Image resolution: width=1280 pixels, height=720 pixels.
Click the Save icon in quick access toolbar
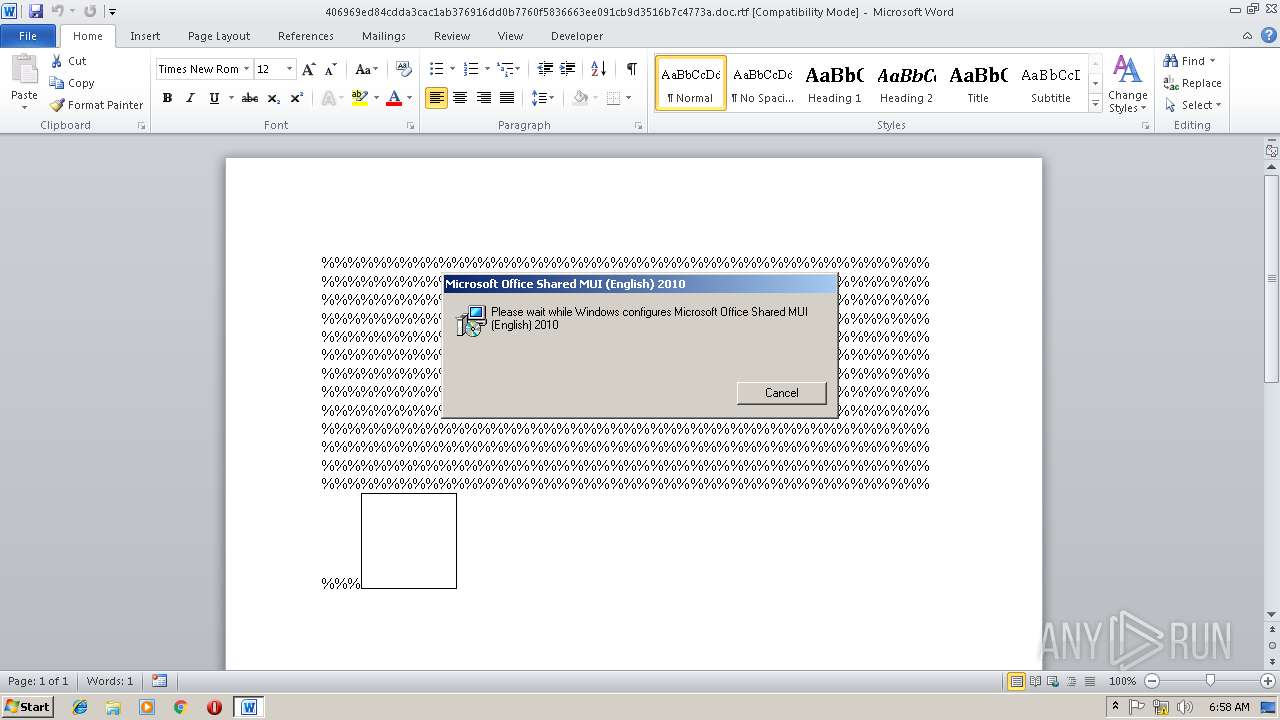tap(36, 12)
